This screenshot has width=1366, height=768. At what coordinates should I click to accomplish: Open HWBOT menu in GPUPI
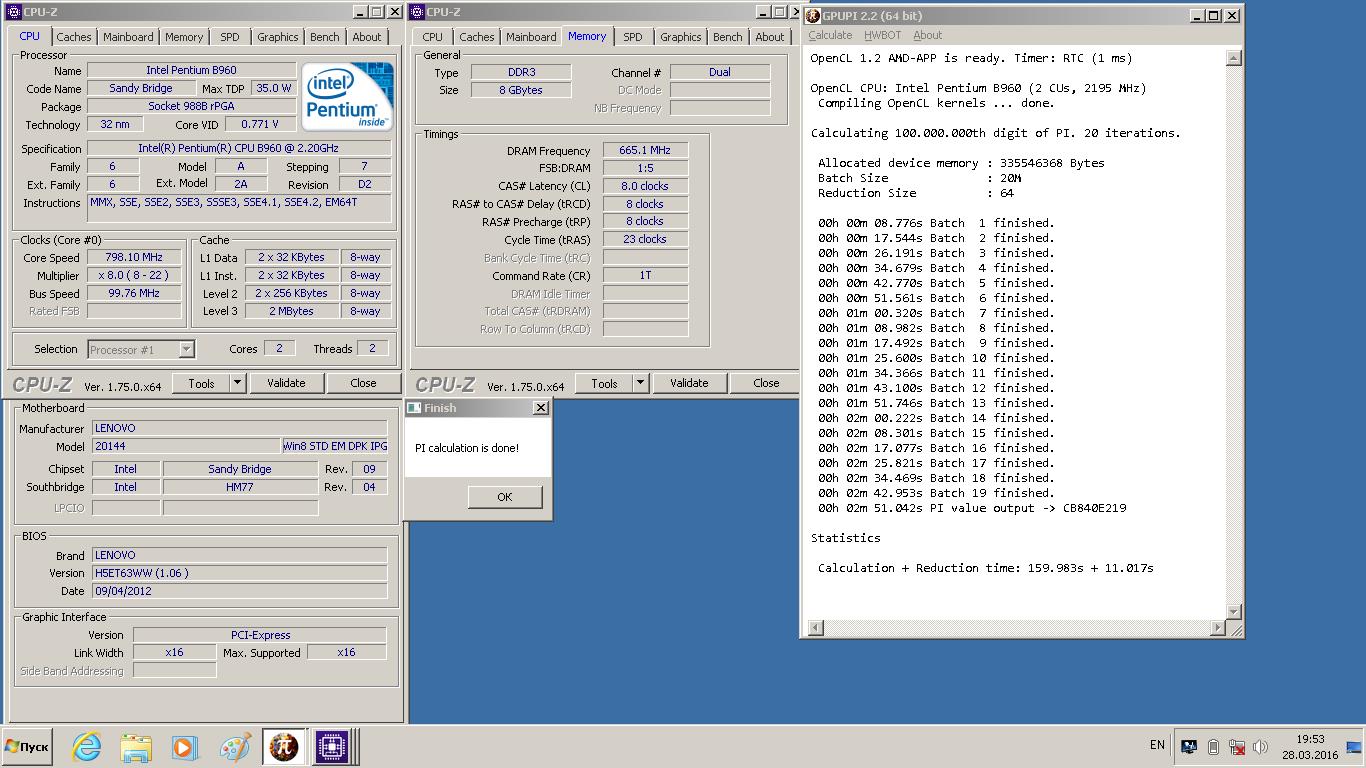(x=883, y=35)
